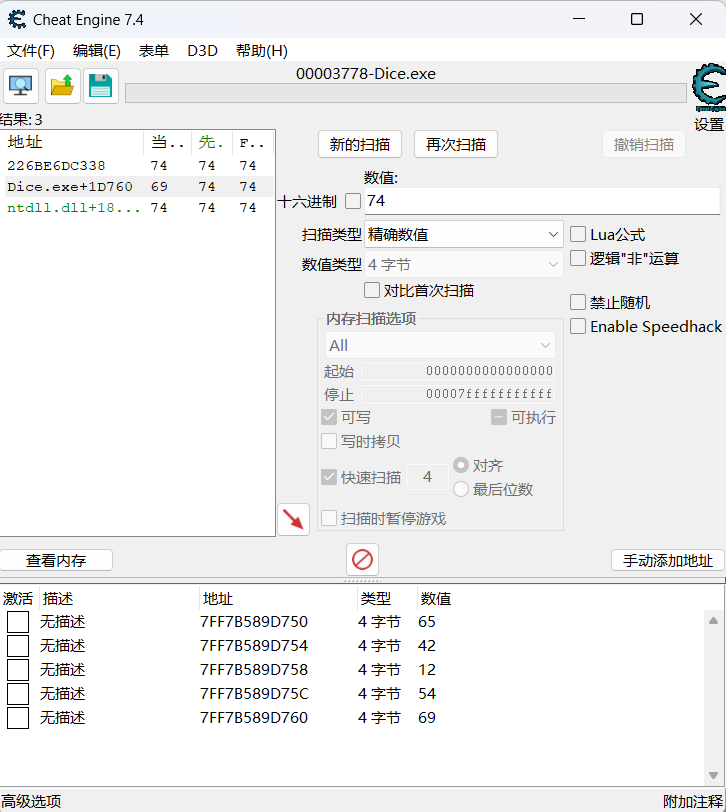726x812 pixels.
Task: Click the 新的扫描 button
Action: [x=360, y=144]
